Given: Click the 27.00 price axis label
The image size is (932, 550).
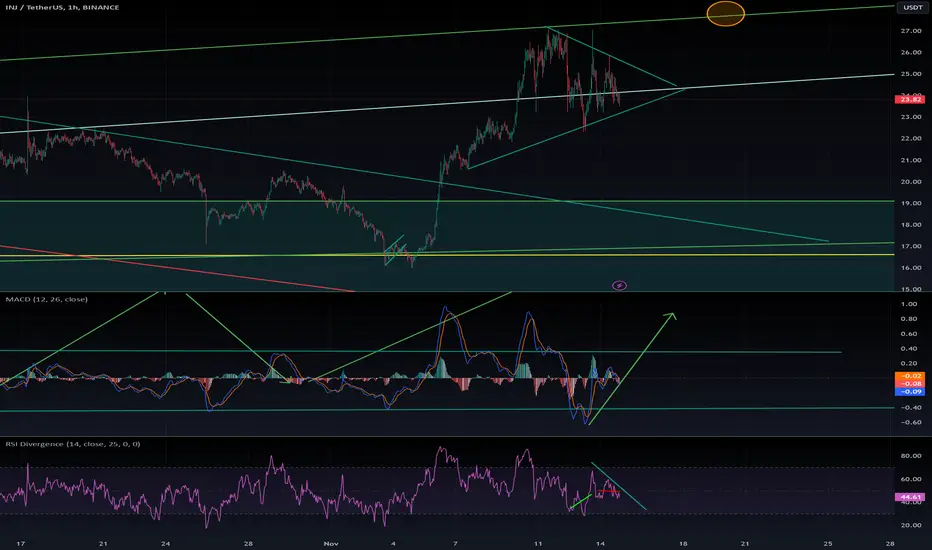Looking at the screenshot, I should pyautogui.click(x=911, y=30).
